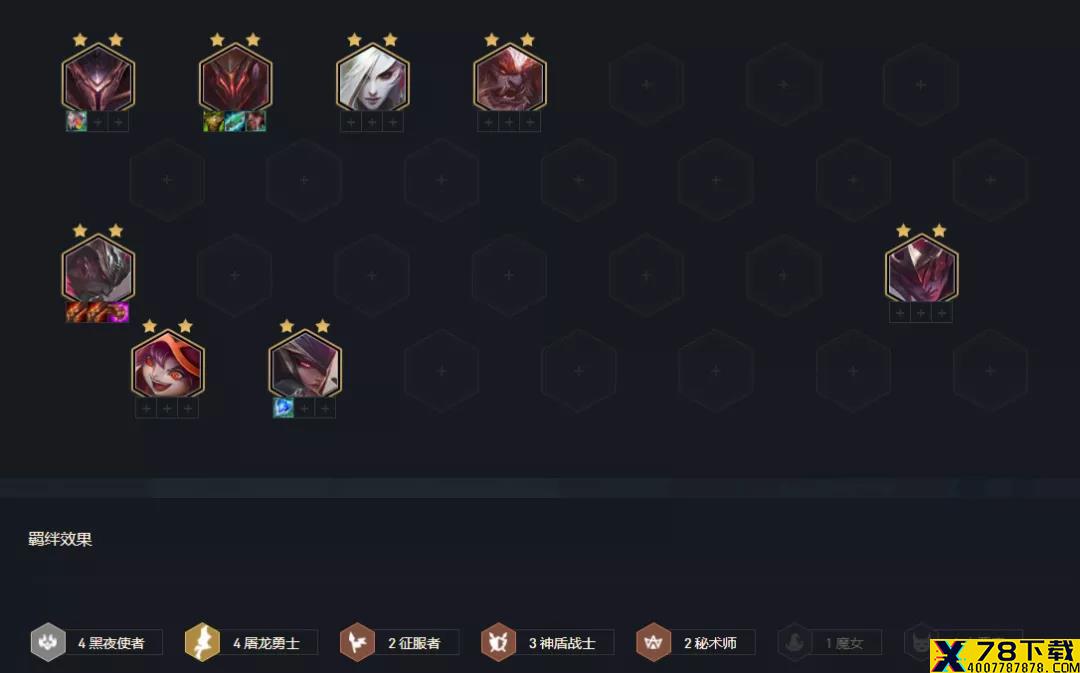The image size is (1080, 673).
Task: Select the white-haired champion in the top row
Action: point(373,77)
